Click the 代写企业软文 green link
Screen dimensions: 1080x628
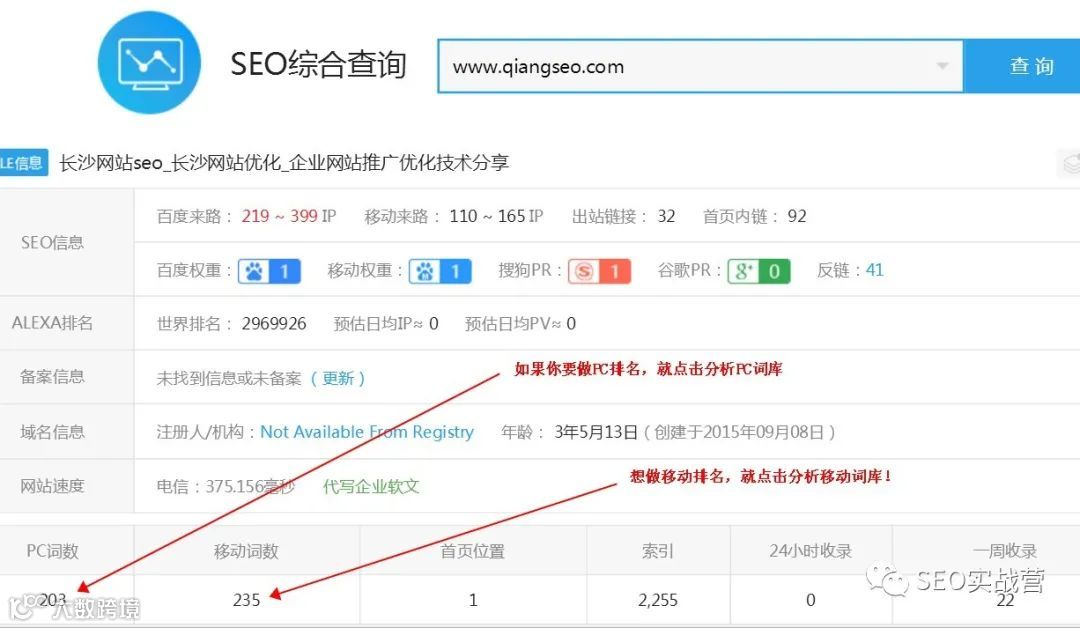coord(371,486)
